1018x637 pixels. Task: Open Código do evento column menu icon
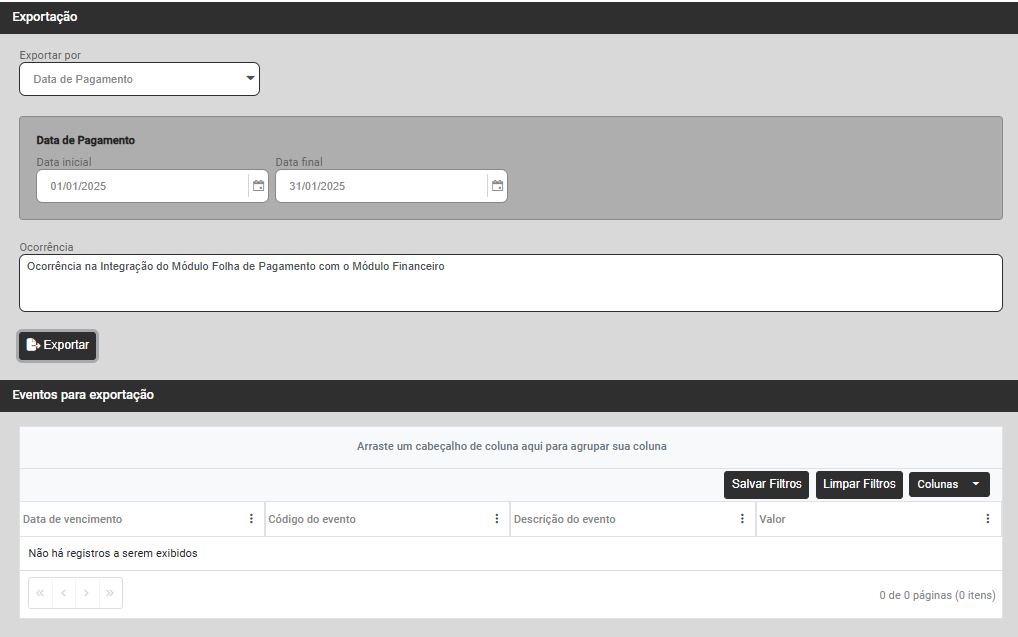pos(497,519)
